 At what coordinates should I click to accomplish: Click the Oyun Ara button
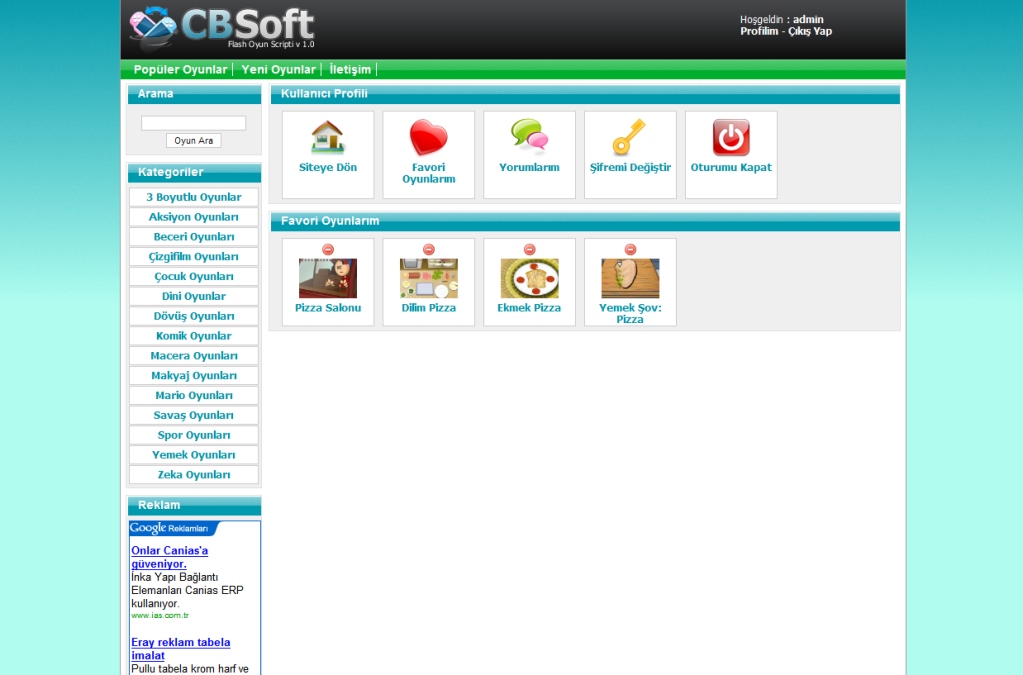point(194,140)
